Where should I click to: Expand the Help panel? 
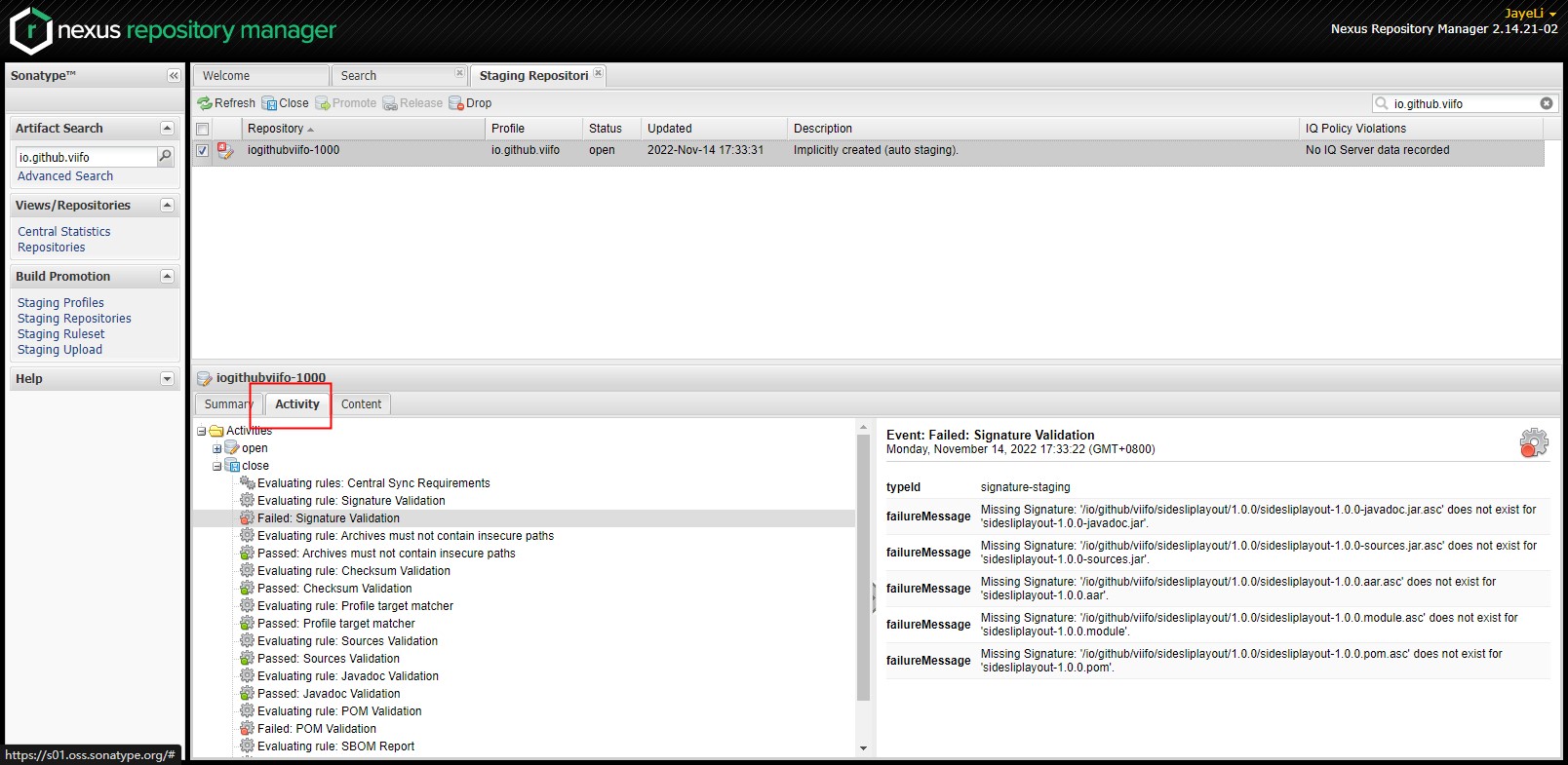coord(167,378)
